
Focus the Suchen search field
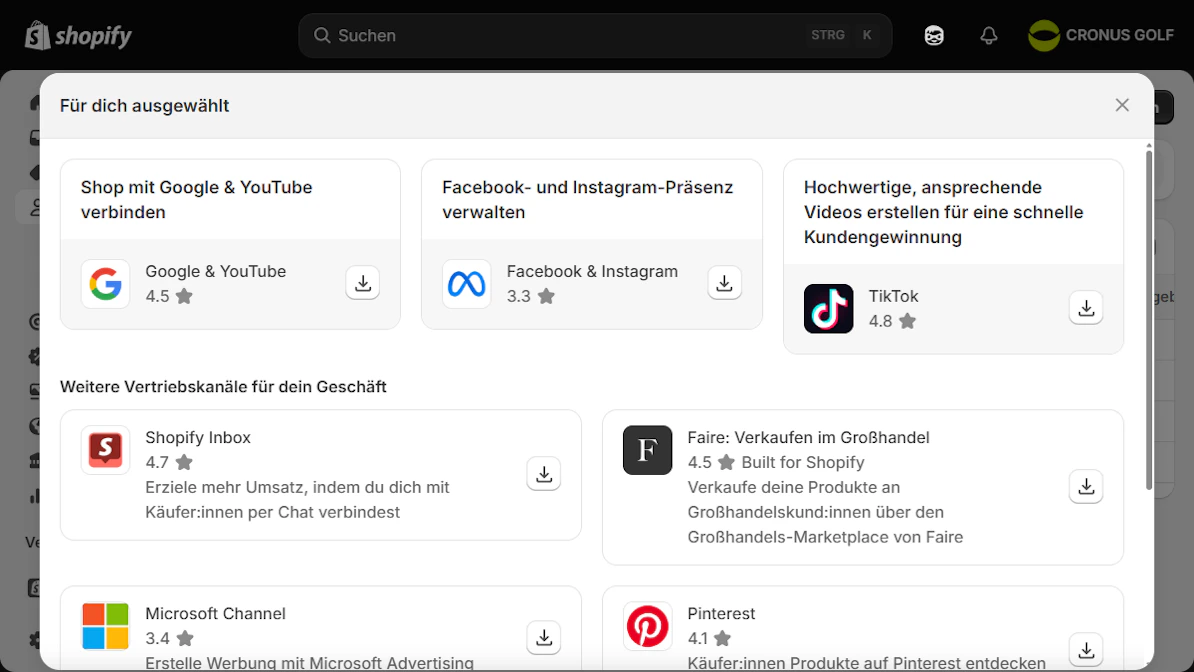coord(595,36)
